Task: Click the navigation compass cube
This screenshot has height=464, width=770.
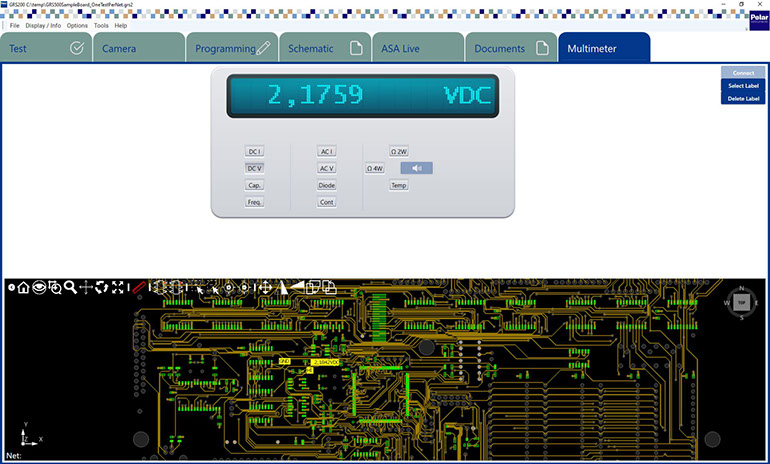Action: [741, 300]
